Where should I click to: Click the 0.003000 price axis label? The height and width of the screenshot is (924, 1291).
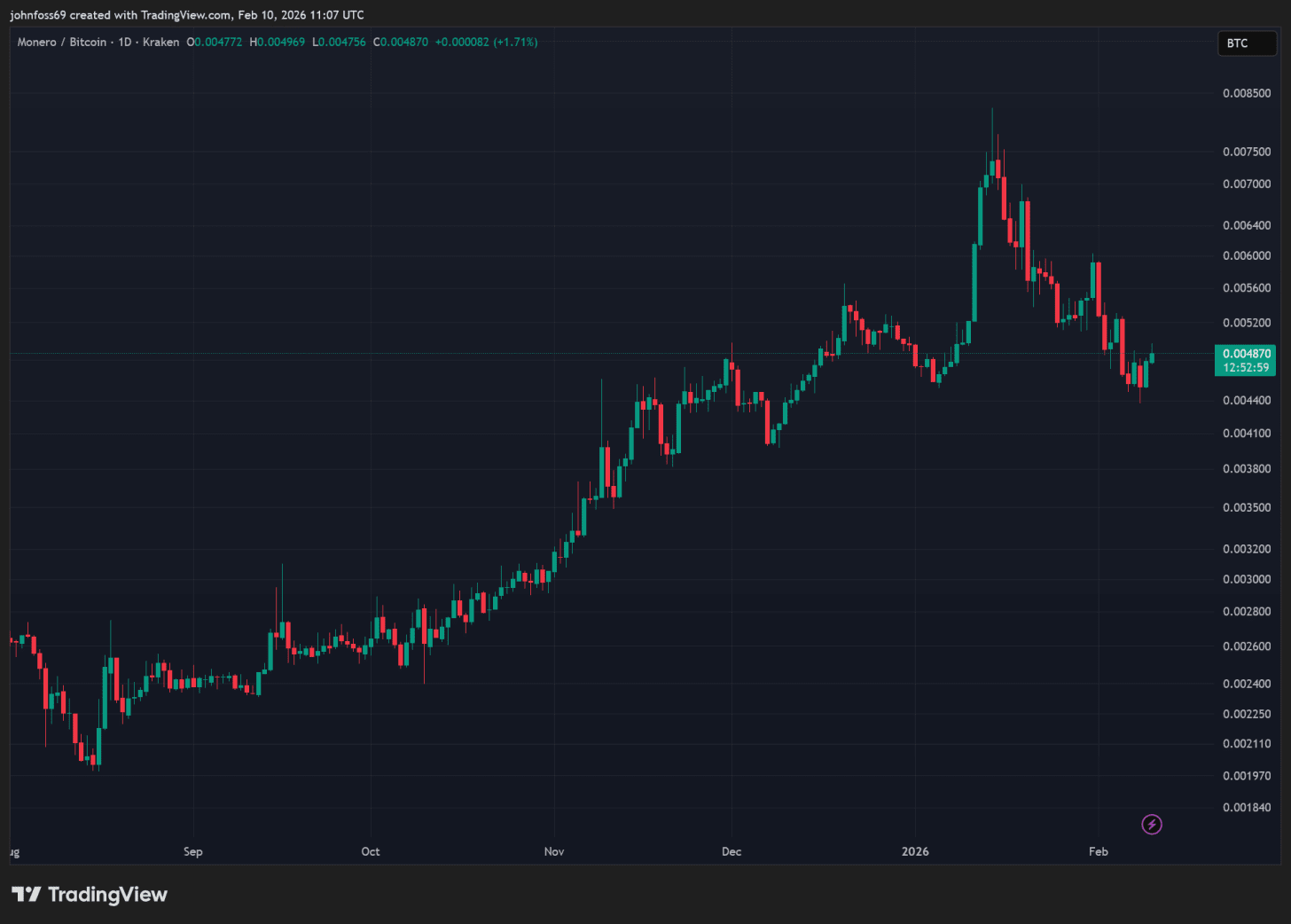pyautogui.click(x=1247, y=579)
